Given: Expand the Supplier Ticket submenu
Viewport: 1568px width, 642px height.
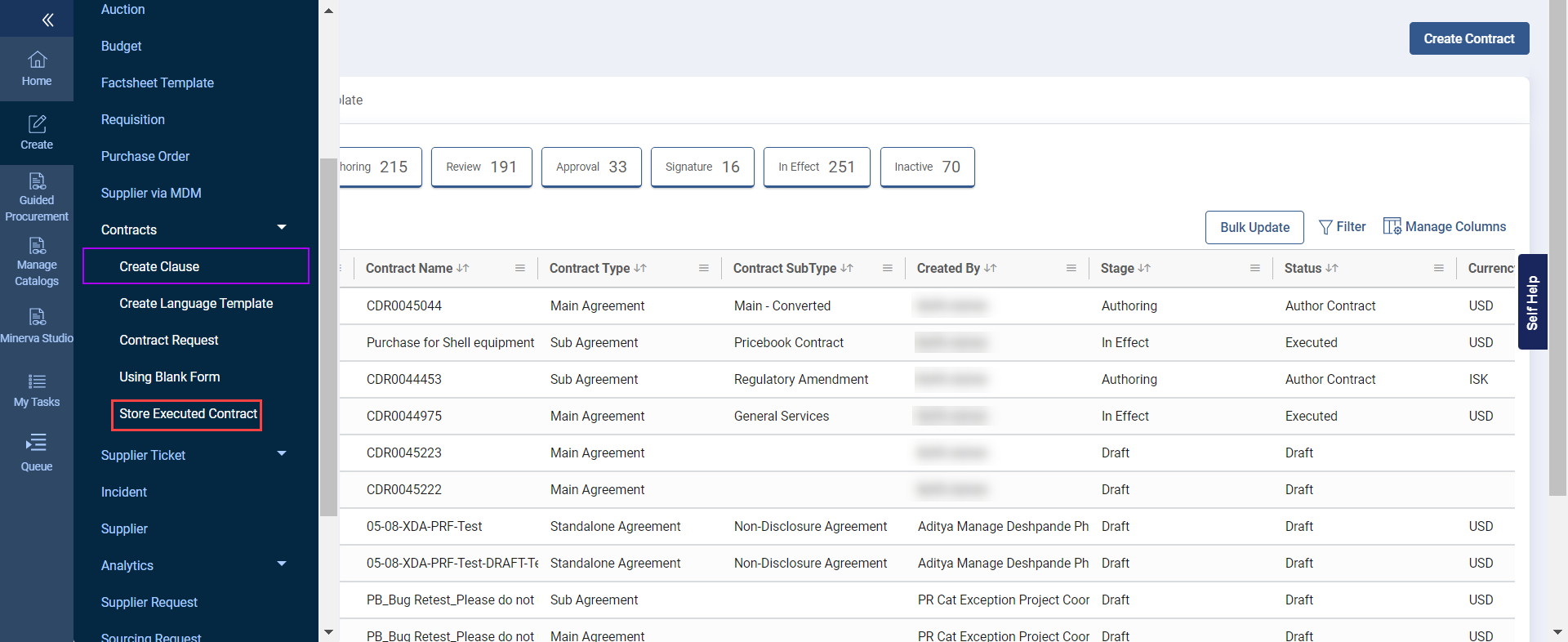Looking at the screenshot, I should [x=282, y=454].
